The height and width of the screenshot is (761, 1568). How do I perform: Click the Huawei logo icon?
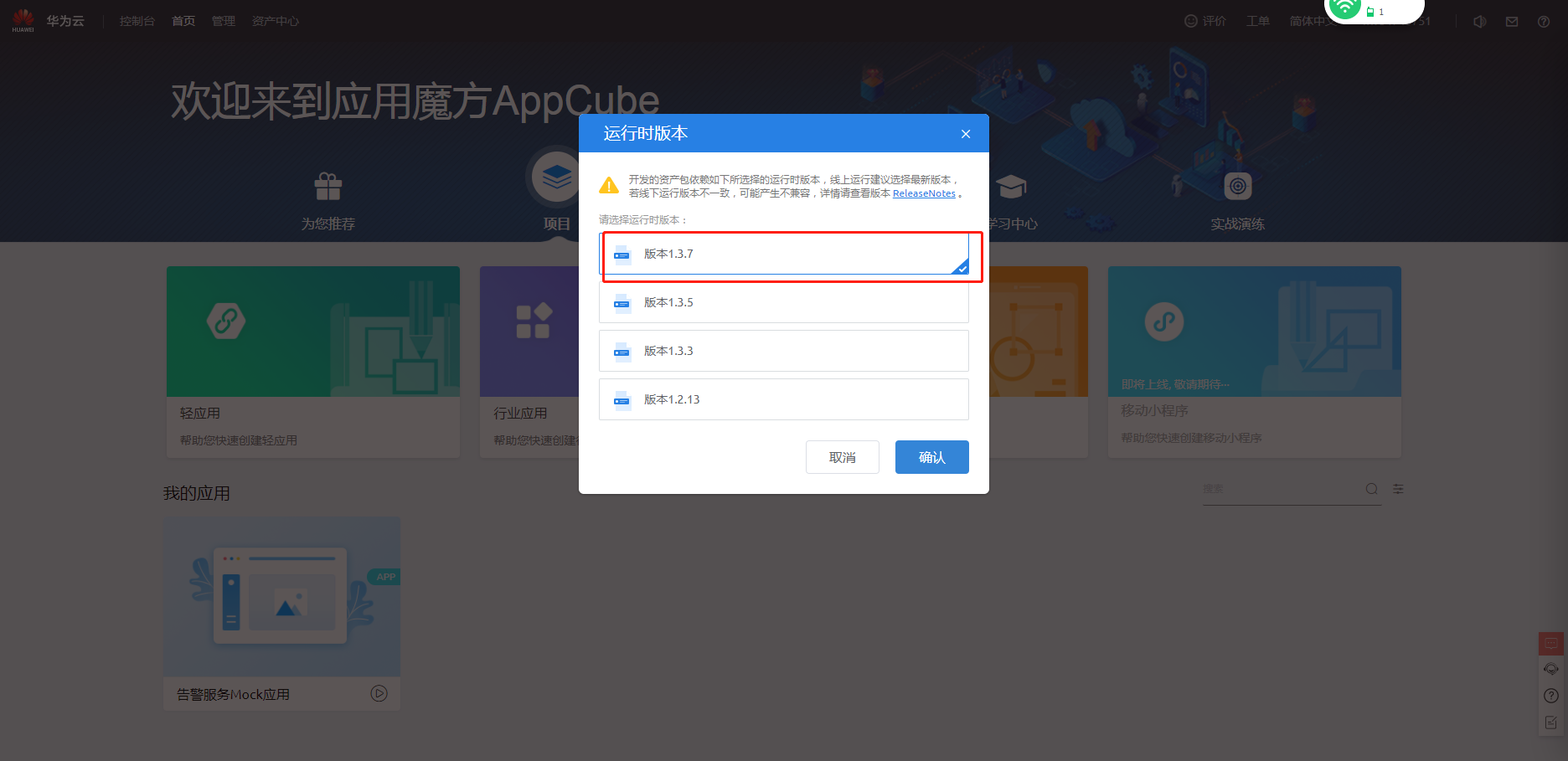(23, 20)
